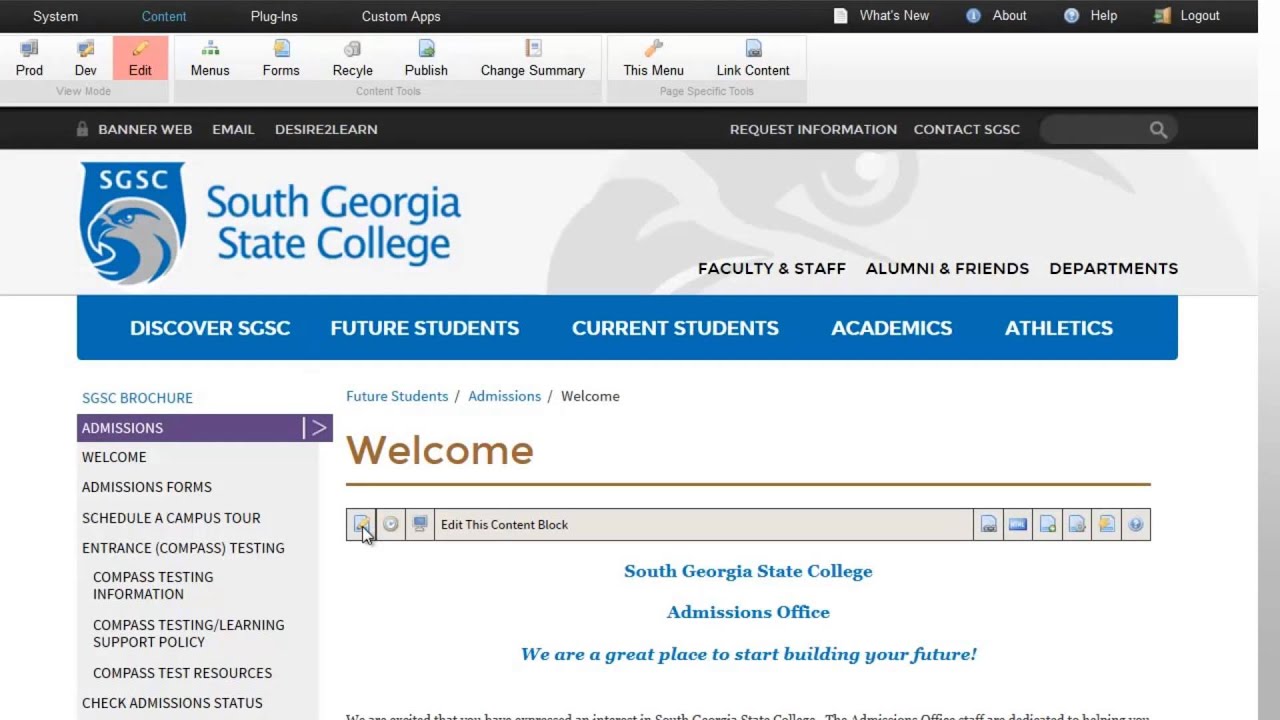The image size is (1280, 720).
Task: Select Admissions in the purple sidebar header
Action: (x=122, y=428)
